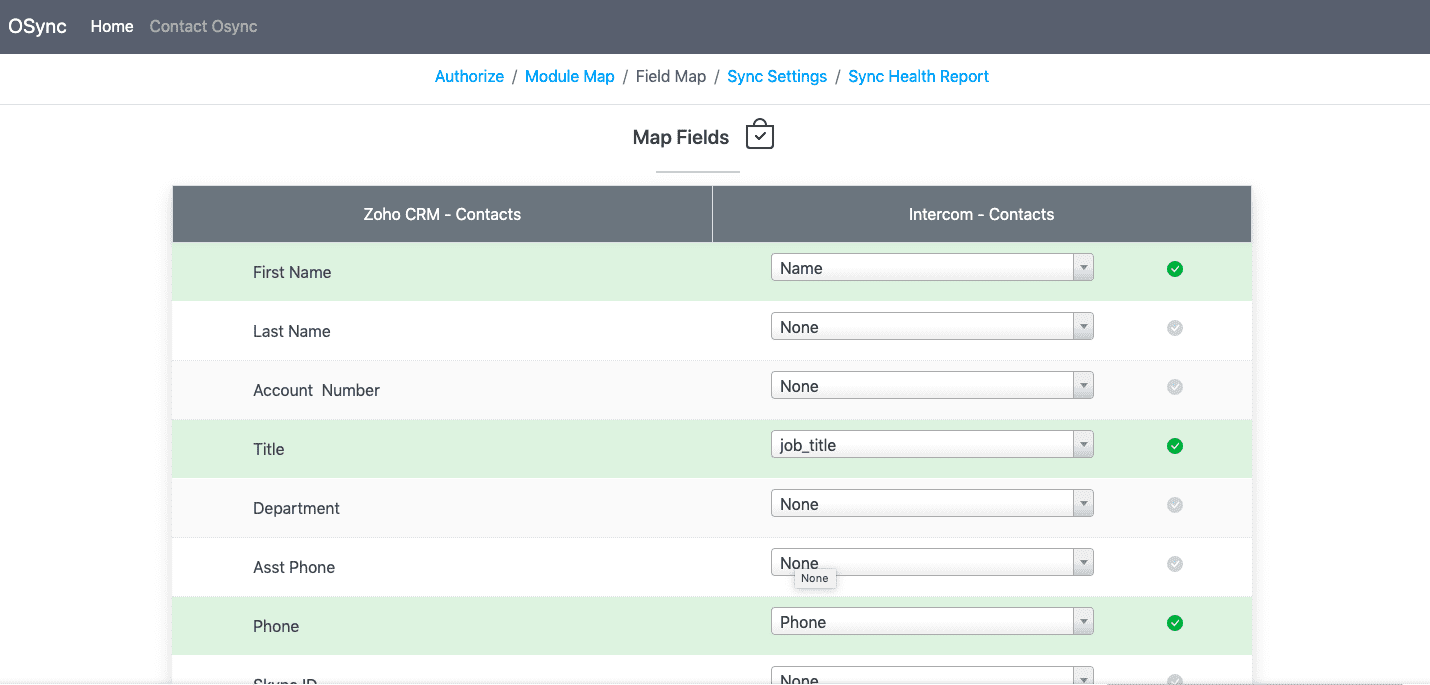Open the Home nav item
Image resolution: width=1430 pixels, height=685 pixels.
112,27
